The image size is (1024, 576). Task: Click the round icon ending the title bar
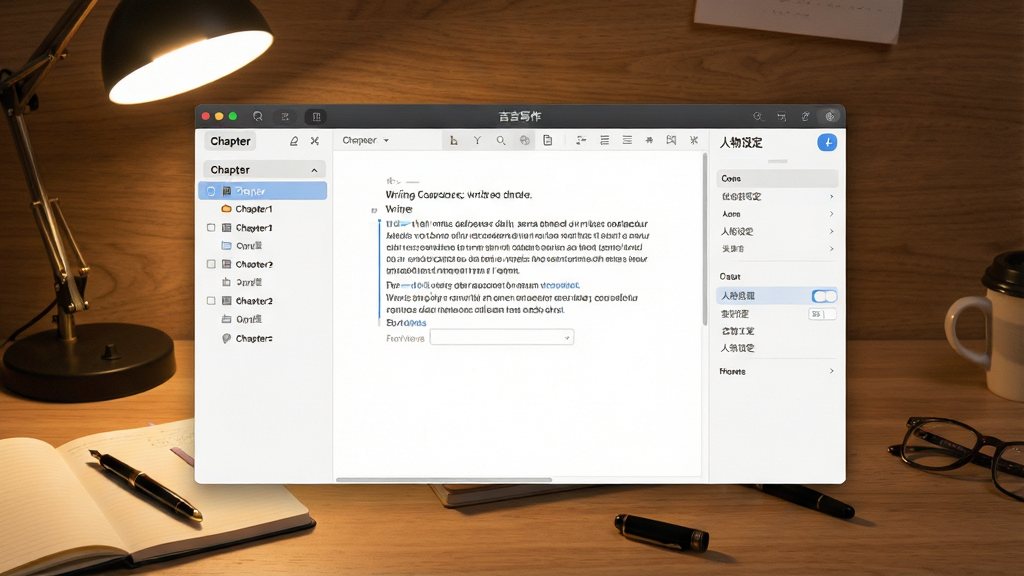[830, 116]
